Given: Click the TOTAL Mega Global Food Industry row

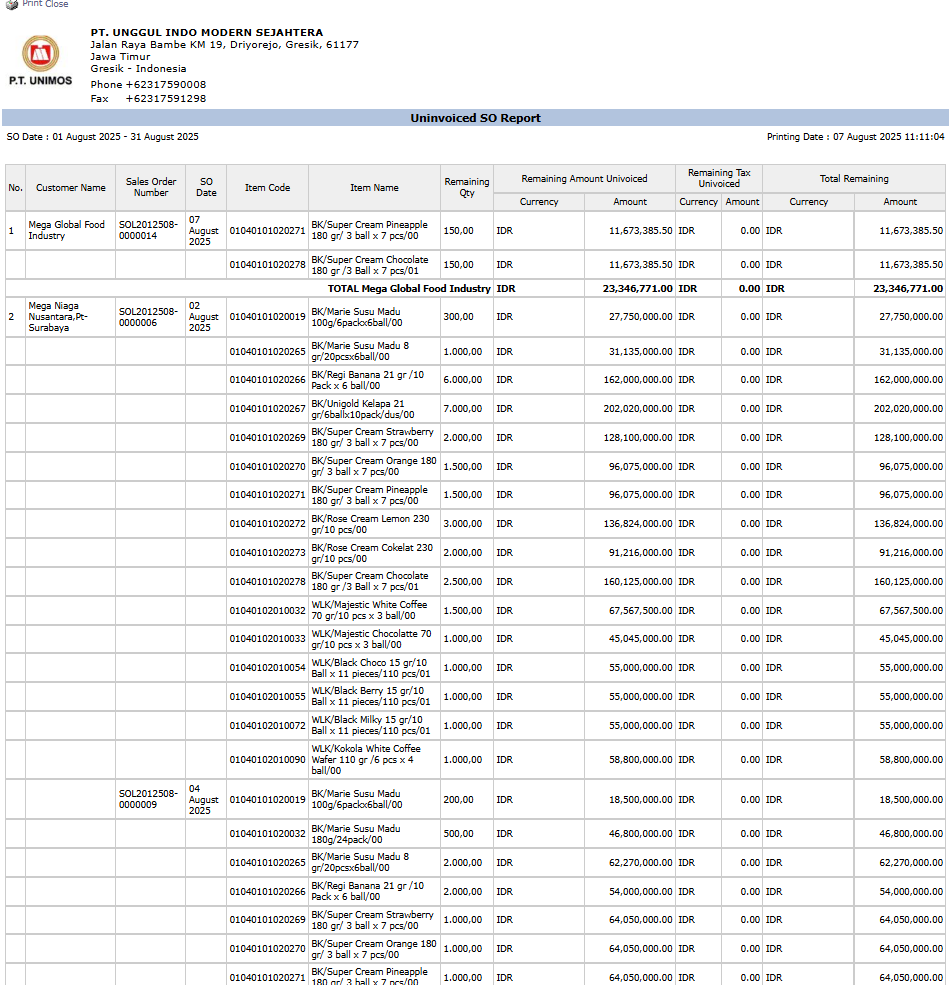Looking at the screenshot, I should [409, 288].
